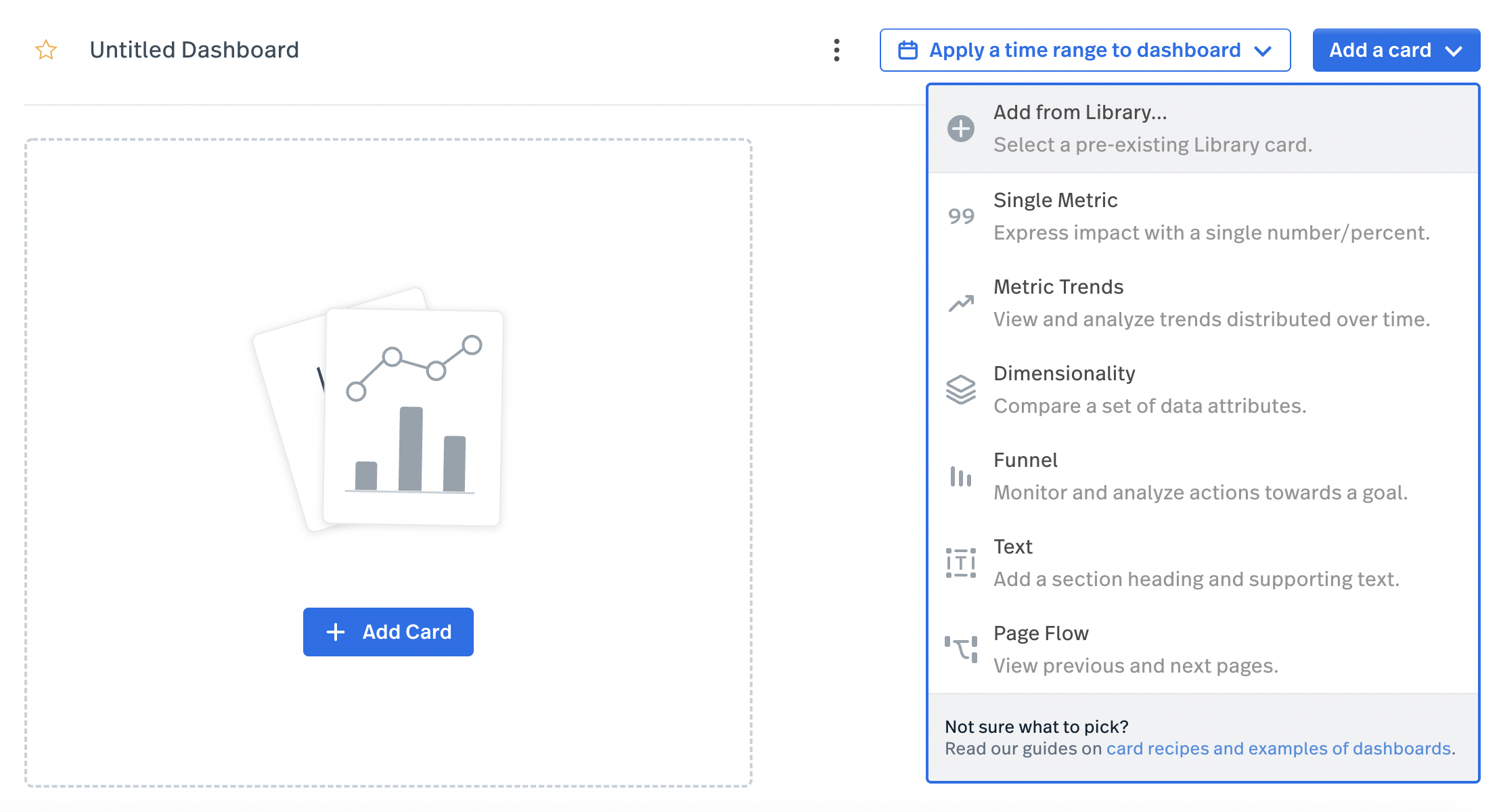Click the Text card type icon
1501x812 pixels.
pos(961,563)
